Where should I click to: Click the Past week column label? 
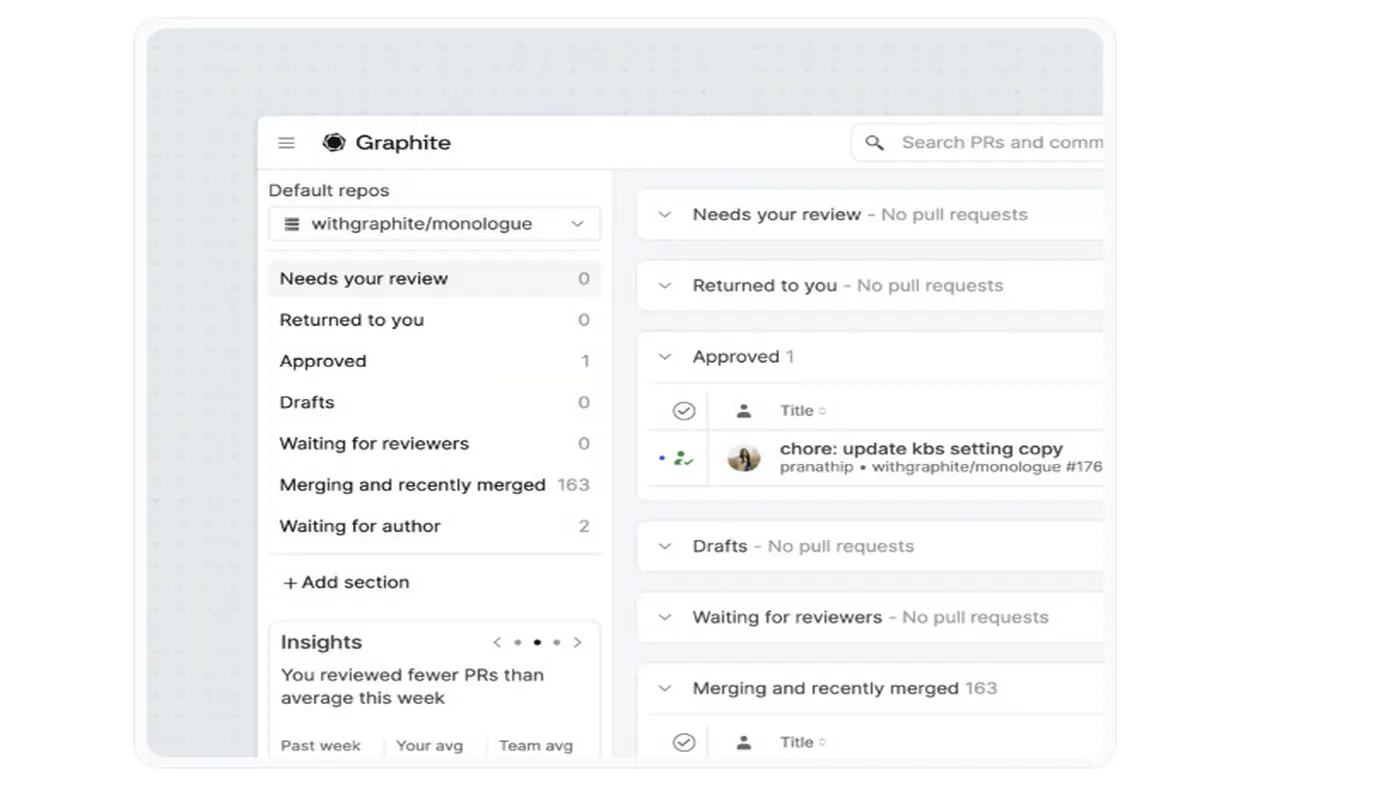320,746
